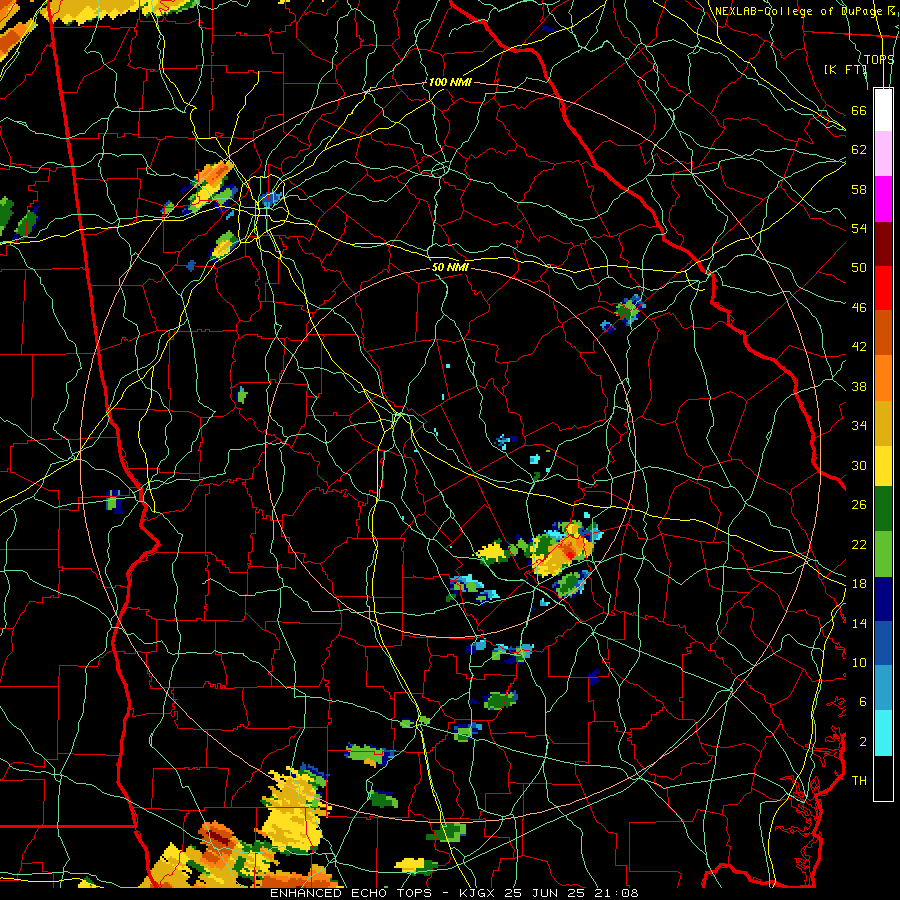Click the legend value '46'
900x900 pixels.
click(859, 308)
